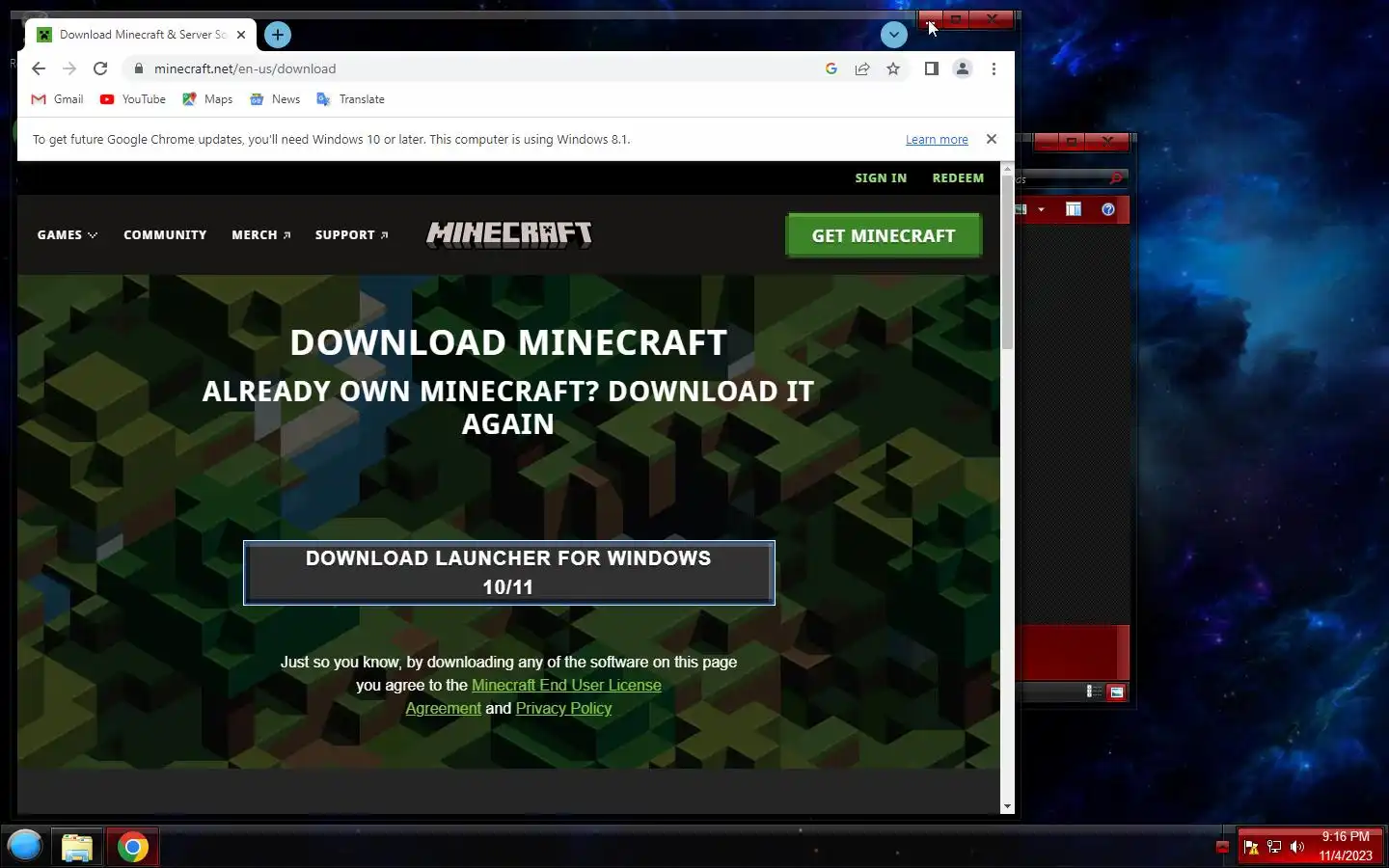Click the page scrollbar up arrow
This screenshot has width=1389, height=868.
[1007, 169]
